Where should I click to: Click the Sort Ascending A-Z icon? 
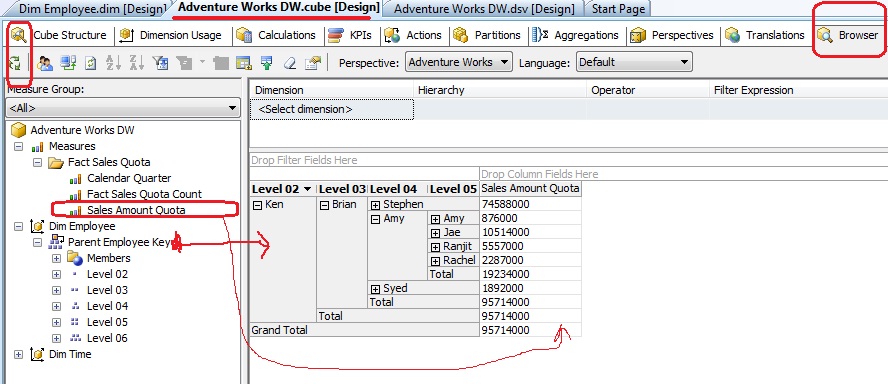click(113, 62)
